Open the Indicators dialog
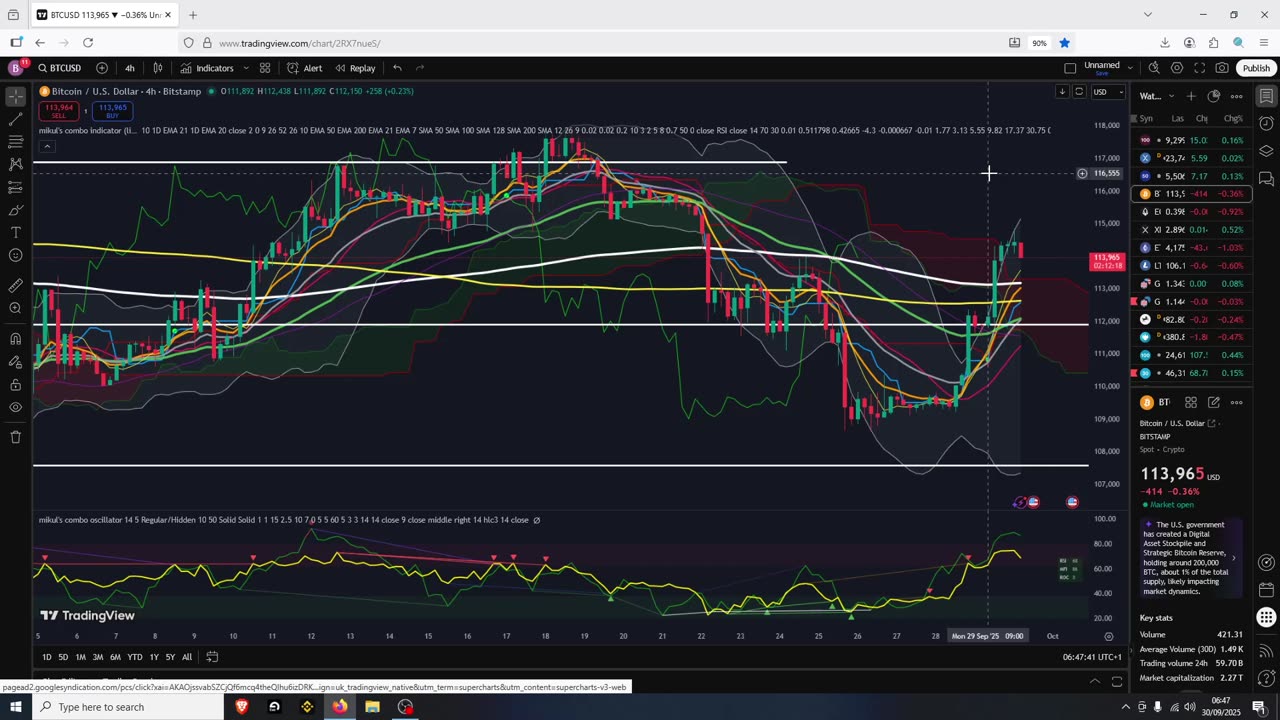The image size is (1280, 720). tap(207, 68)
